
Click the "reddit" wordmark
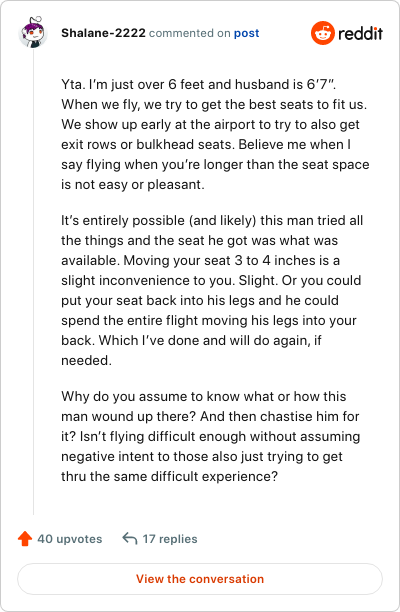(360, 34)
